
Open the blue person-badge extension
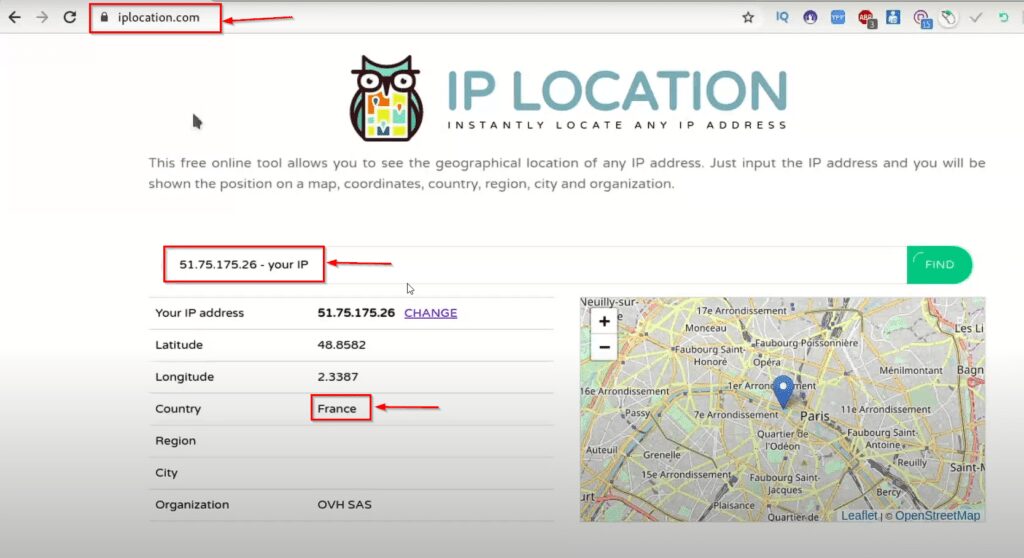pyautogui.click(x=893, y=18)
